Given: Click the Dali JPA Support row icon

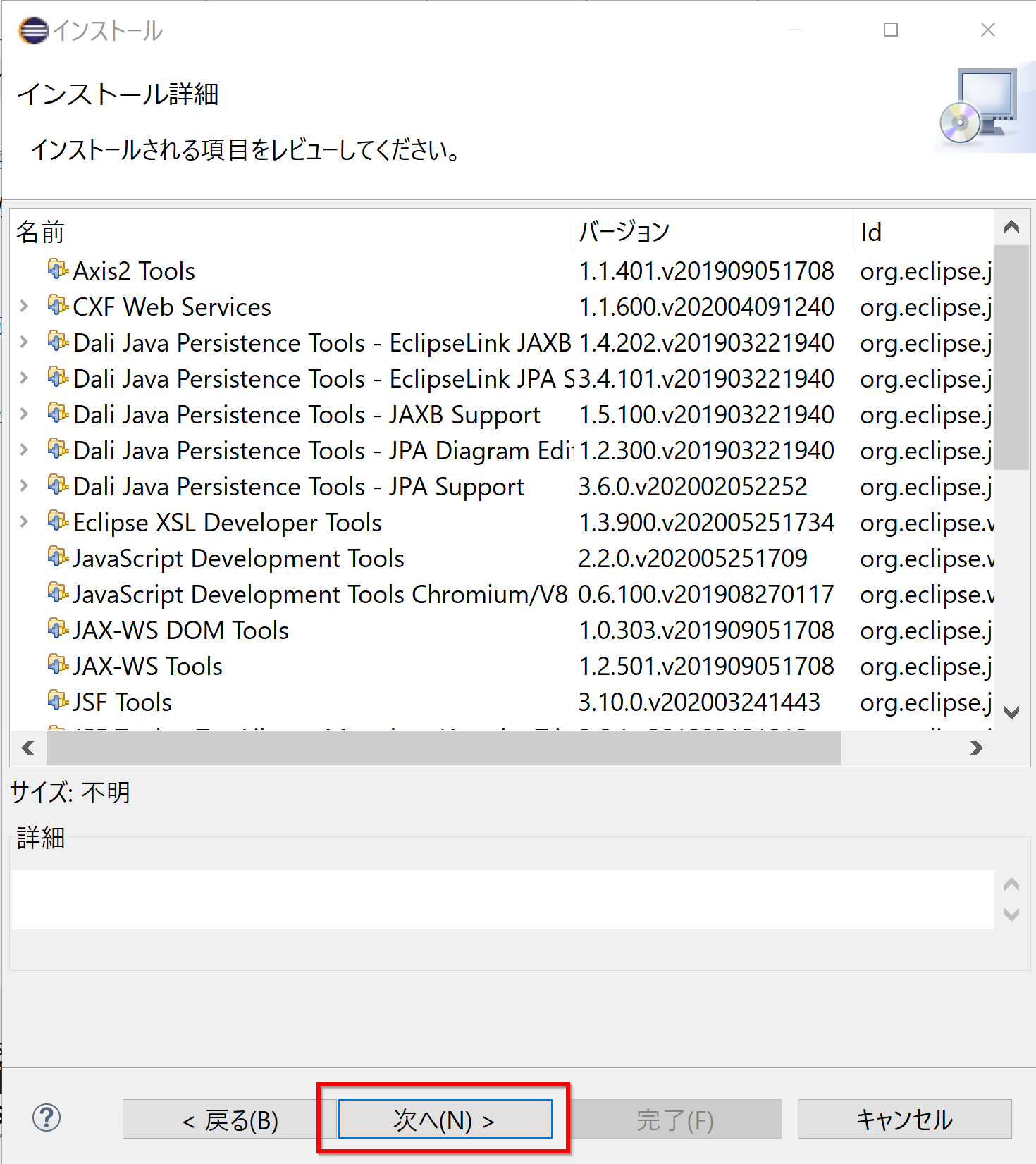Looking at the screenshot, I should click(58, 485).
